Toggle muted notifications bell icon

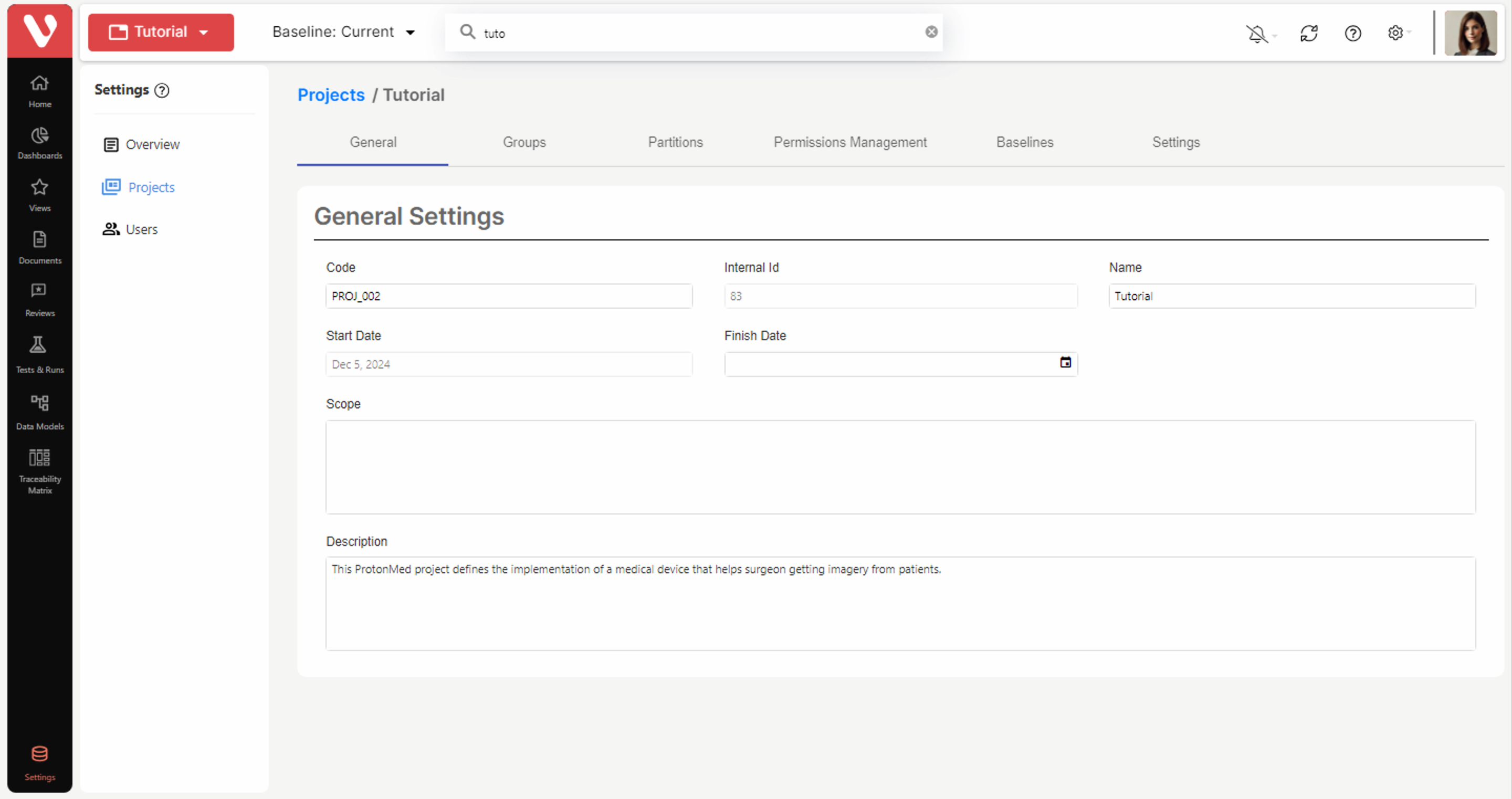pyautogui.click(x=1257, y=34)
